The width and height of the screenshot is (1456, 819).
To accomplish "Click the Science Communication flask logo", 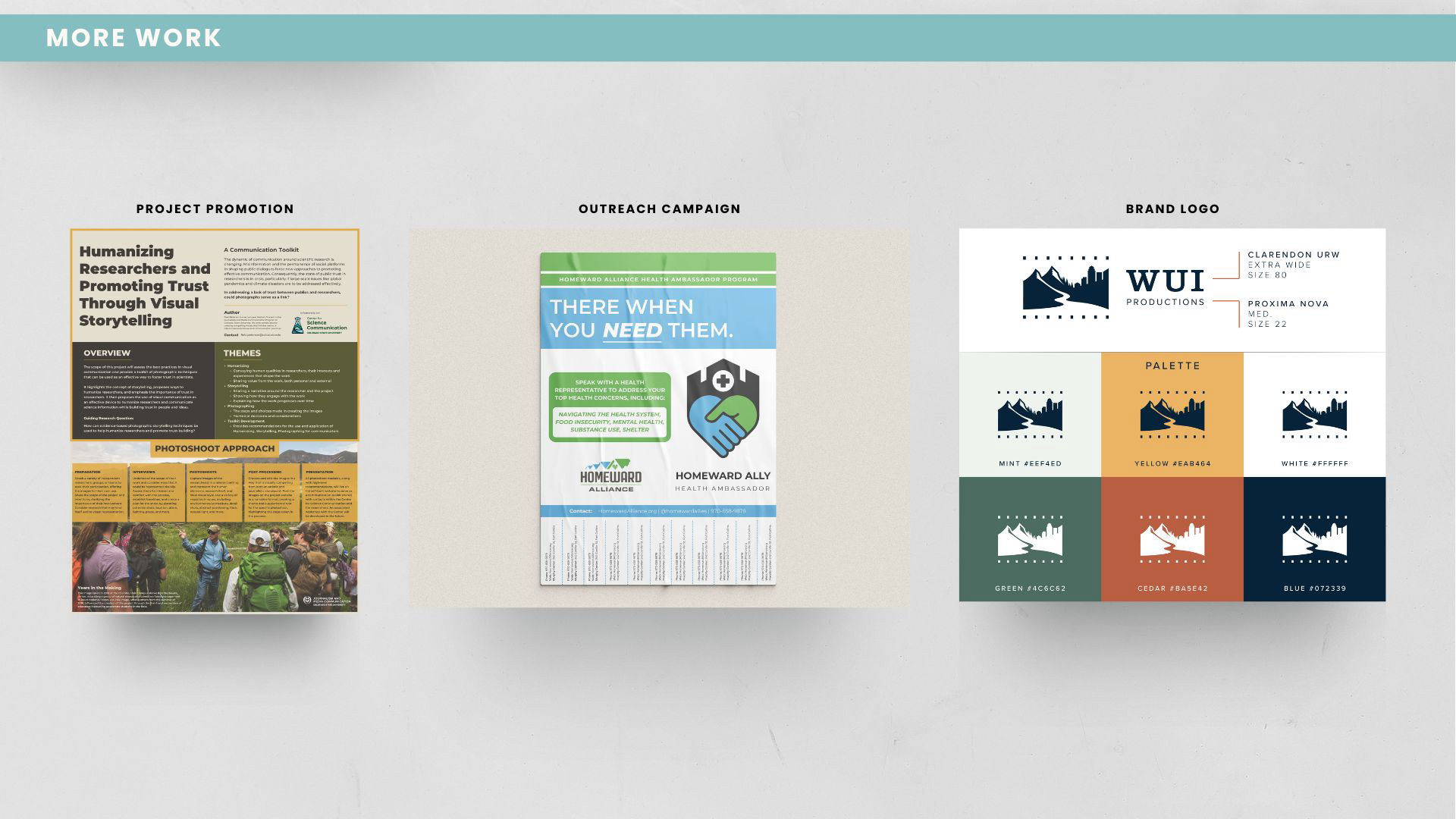I will [x=298, y=325].
